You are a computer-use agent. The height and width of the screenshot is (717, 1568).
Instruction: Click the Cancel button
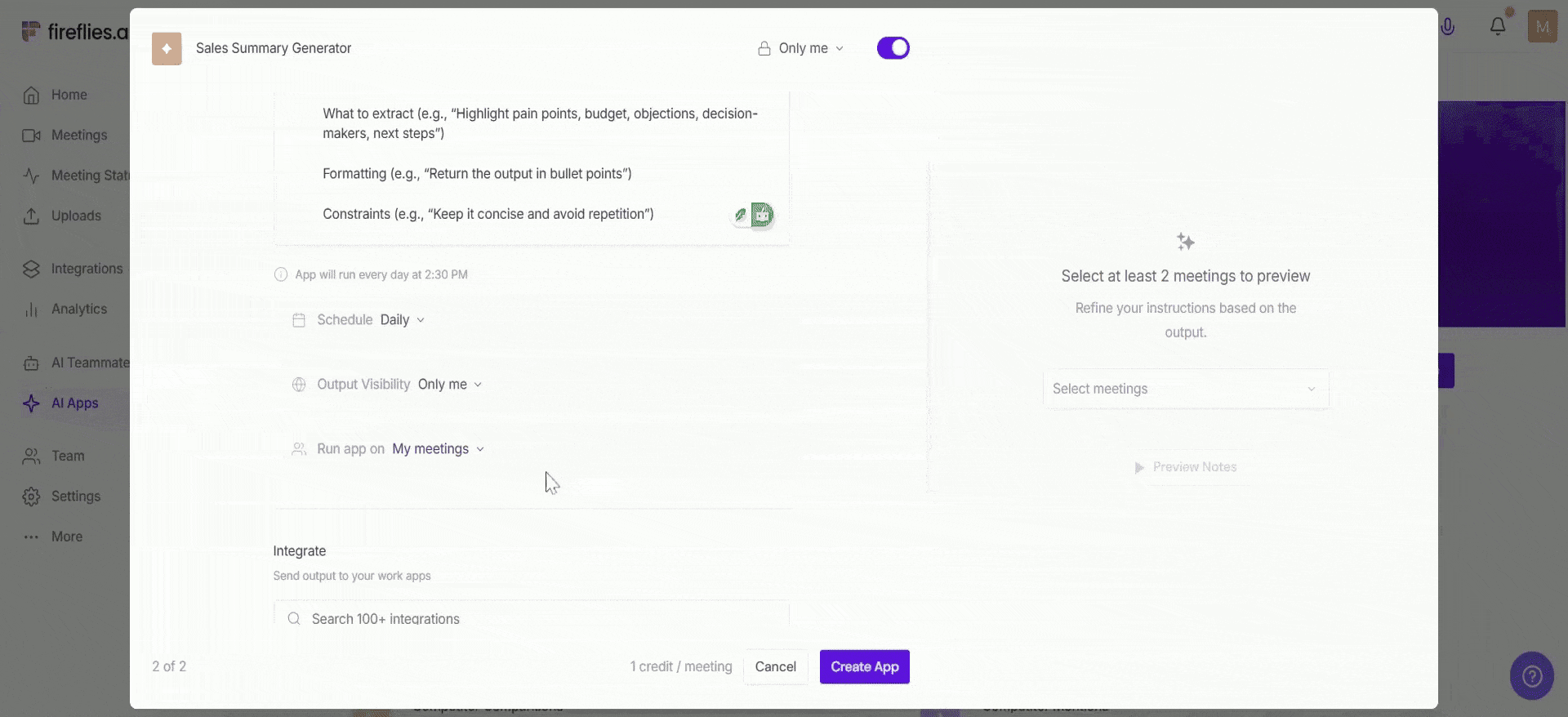coord(776,666)
